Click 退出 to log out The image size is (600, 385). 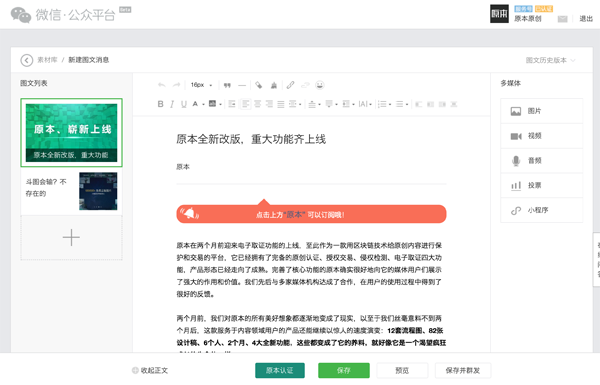point(586,19)
